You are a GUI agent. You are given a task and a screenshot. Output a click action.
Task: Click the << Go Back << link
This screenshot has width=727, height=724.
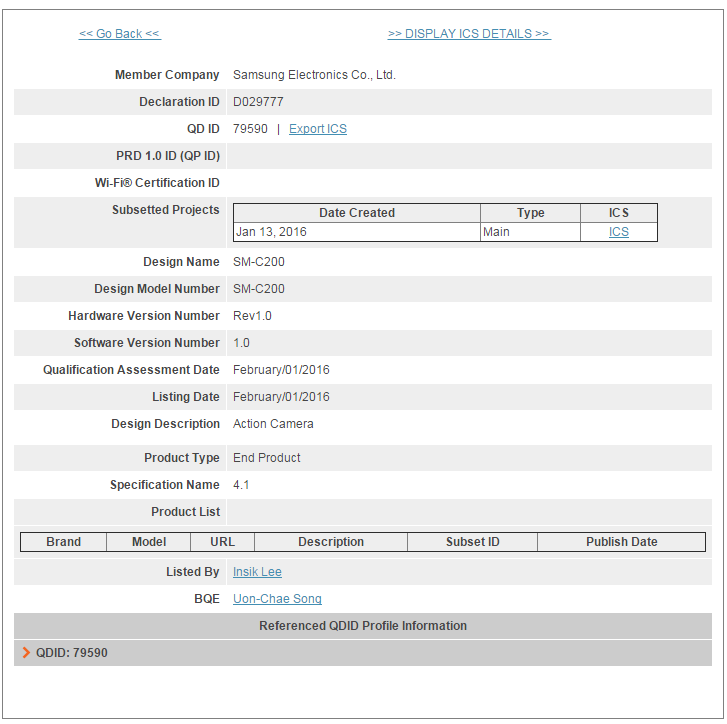tap(119, 34)
